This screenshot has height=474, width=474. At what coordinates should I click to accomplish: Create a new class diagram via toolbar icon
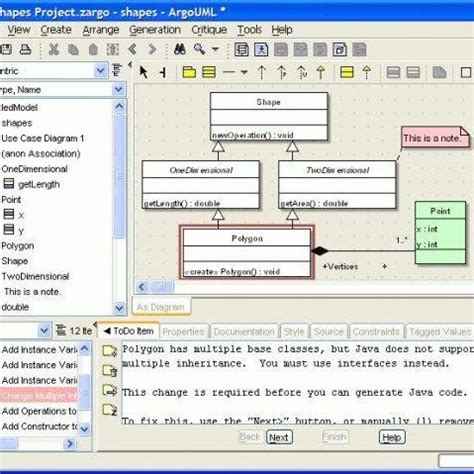point(241,50)
